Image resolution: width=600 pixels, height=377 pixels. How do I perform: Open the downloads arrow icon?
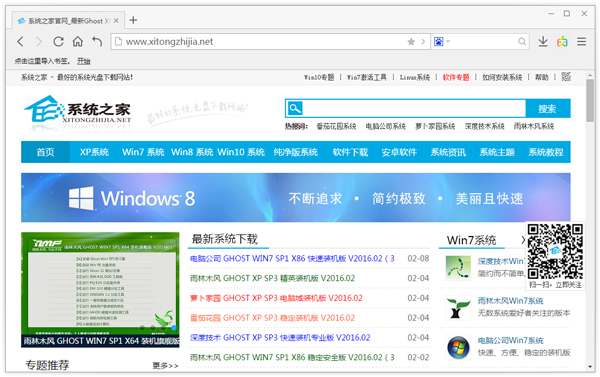click(x=543, y=41)
